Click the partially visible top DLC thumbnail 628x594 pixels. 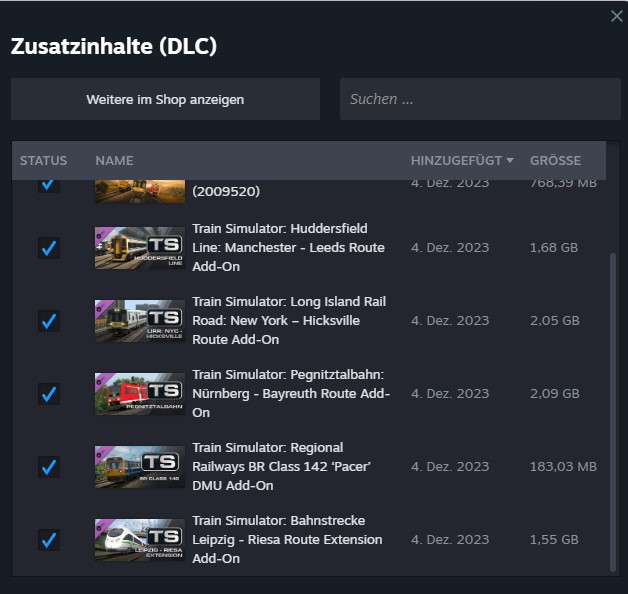(139, 190)
